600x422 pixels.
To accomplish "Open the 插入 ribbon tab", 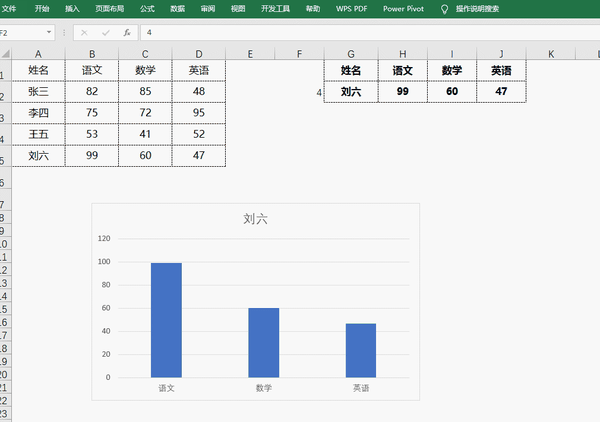I will (x=72, y=8).
